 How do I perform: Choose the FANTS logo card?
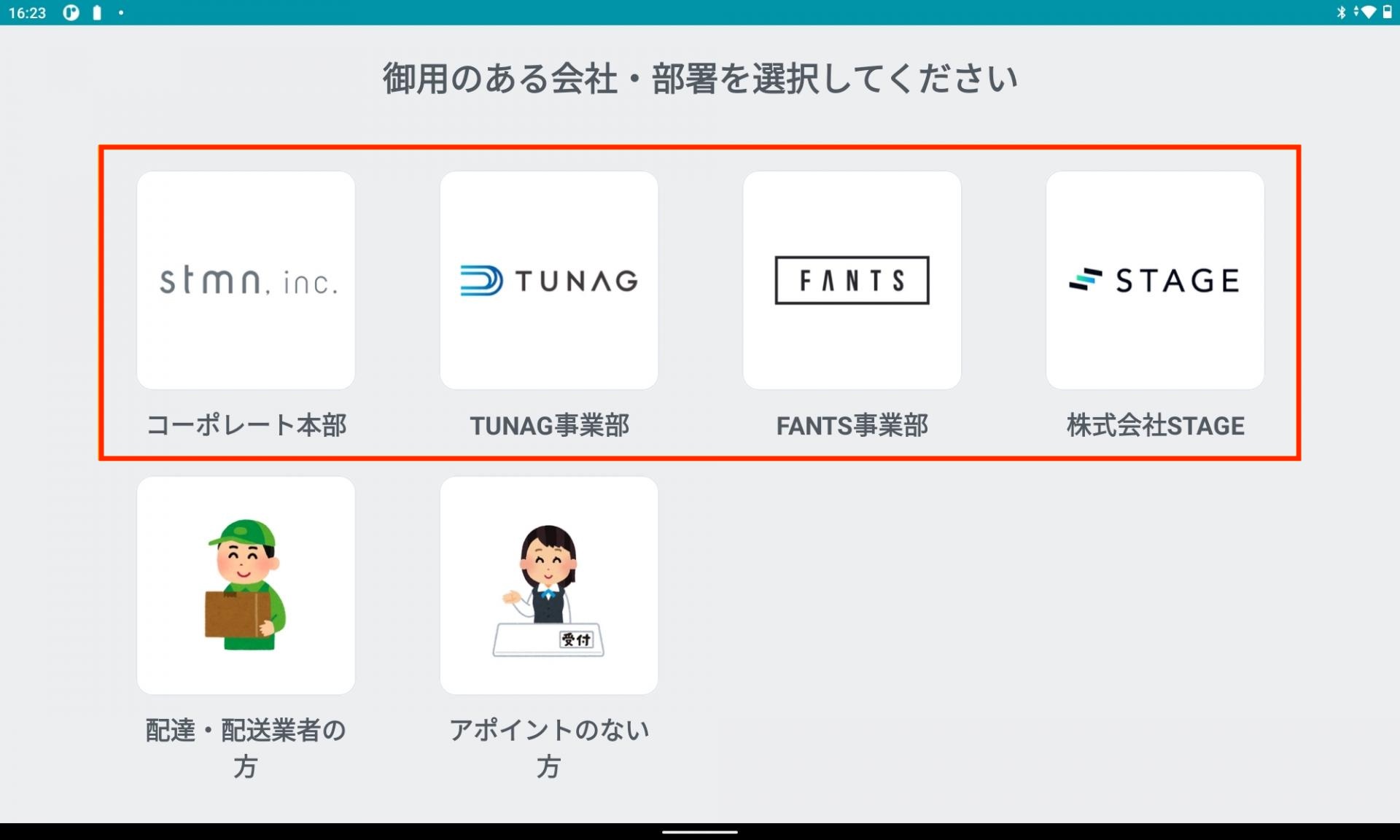click(852, 280)
